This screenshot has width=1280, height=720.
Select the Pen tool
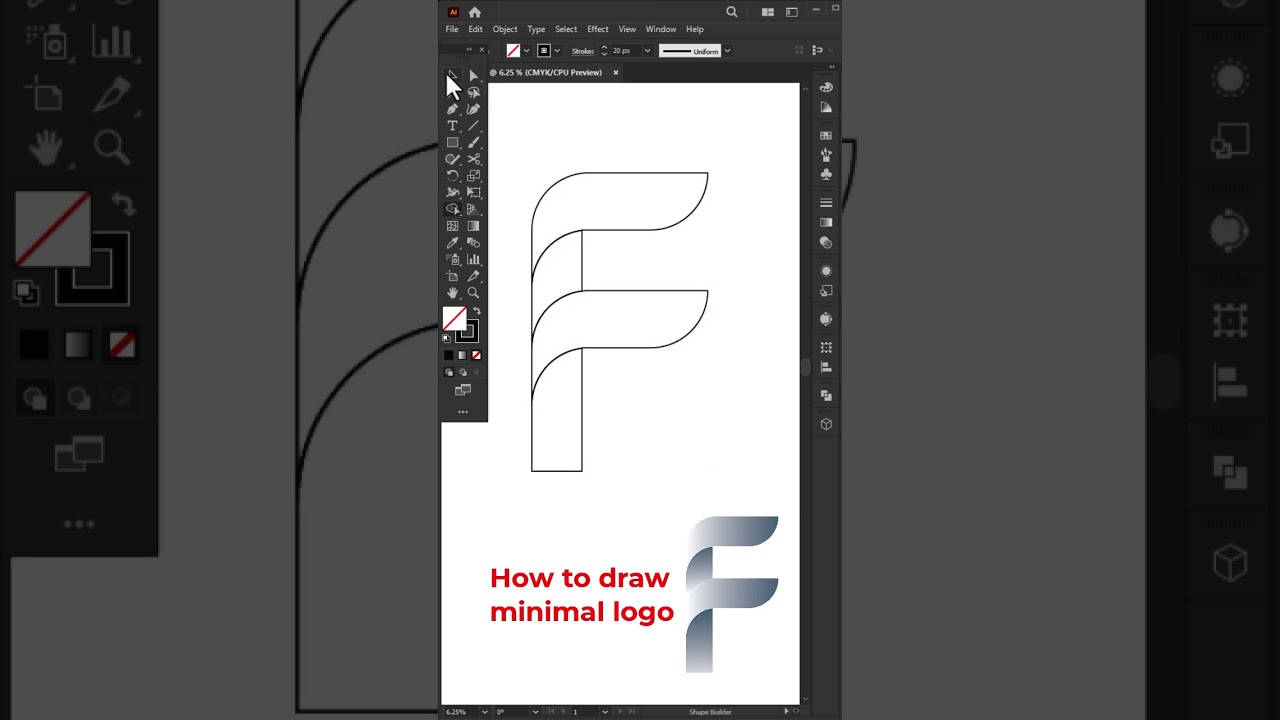(x=452, y=109)
